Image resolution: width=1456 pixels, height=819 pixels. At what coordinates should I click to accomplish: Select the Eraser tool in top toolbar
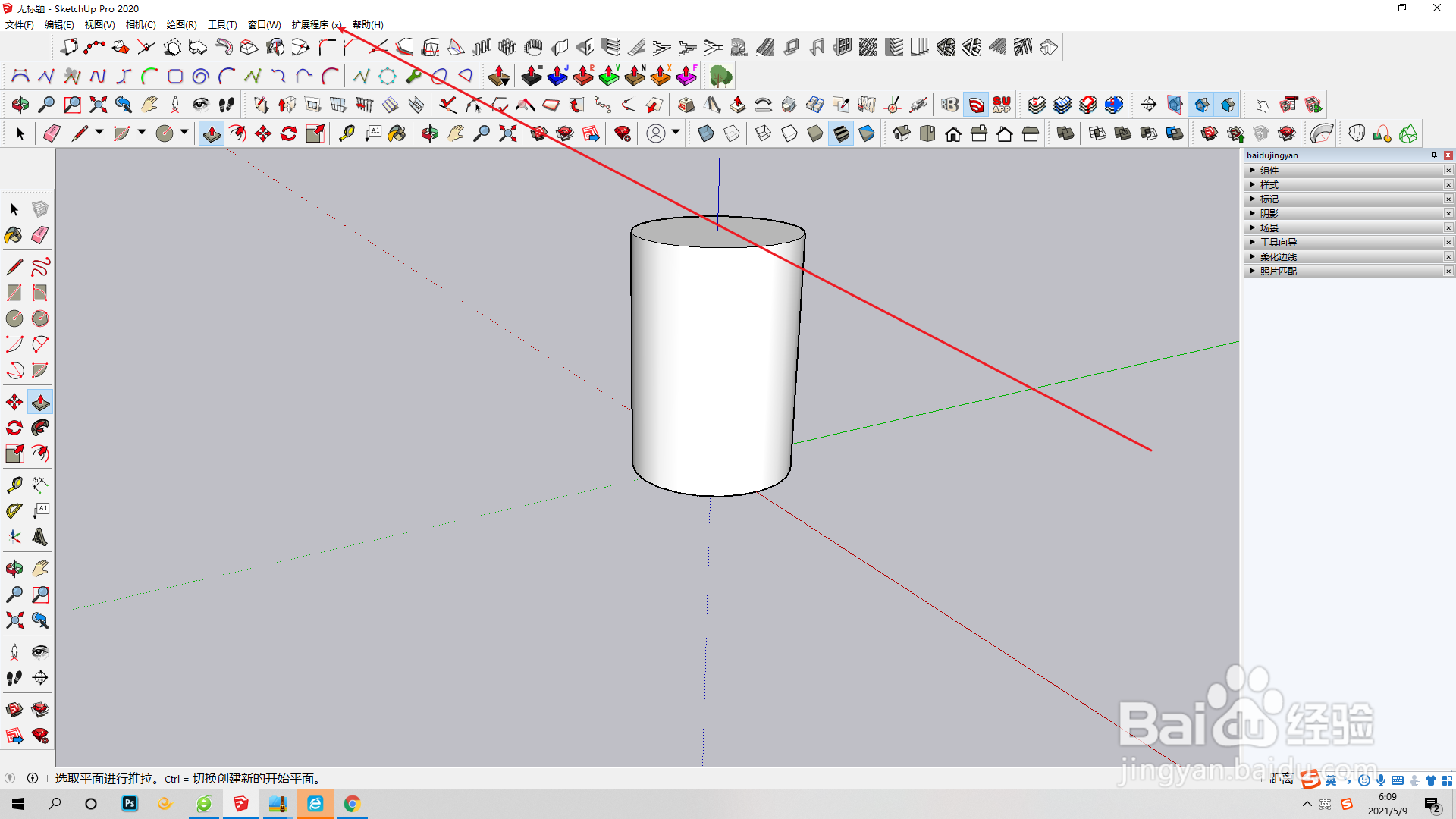coord(52,134)
